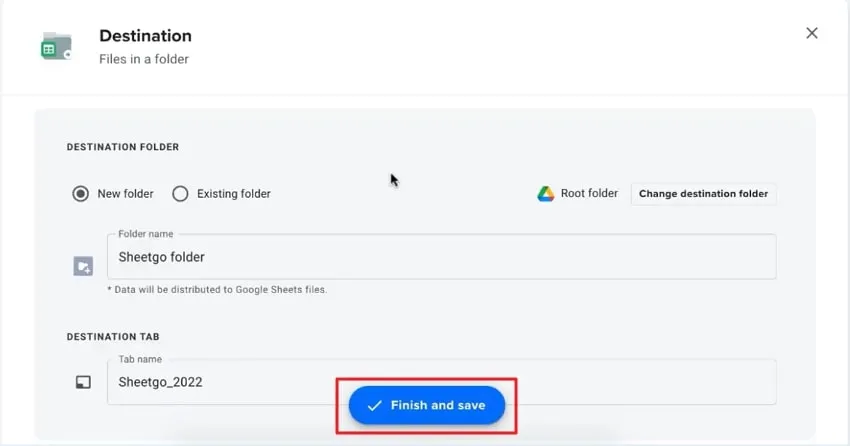Screen dimensions: 850x446
Task: Click the Destination spreadsheet folder icon
Action: click(56, 47)
